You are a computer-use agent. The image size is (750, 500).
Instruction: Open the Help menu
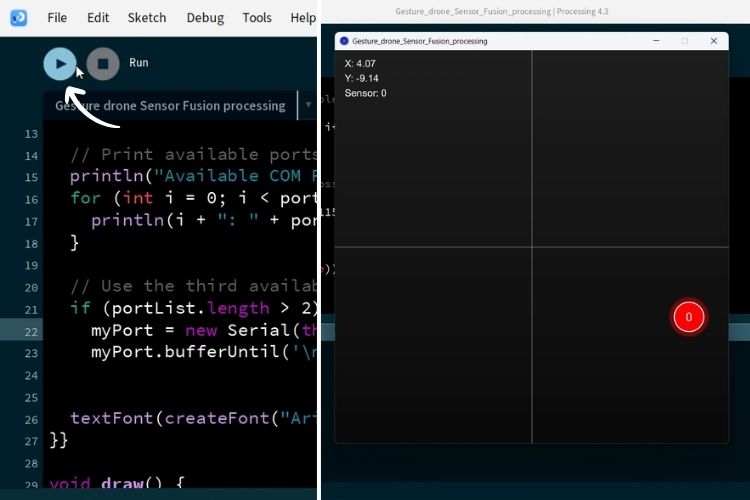302,18
